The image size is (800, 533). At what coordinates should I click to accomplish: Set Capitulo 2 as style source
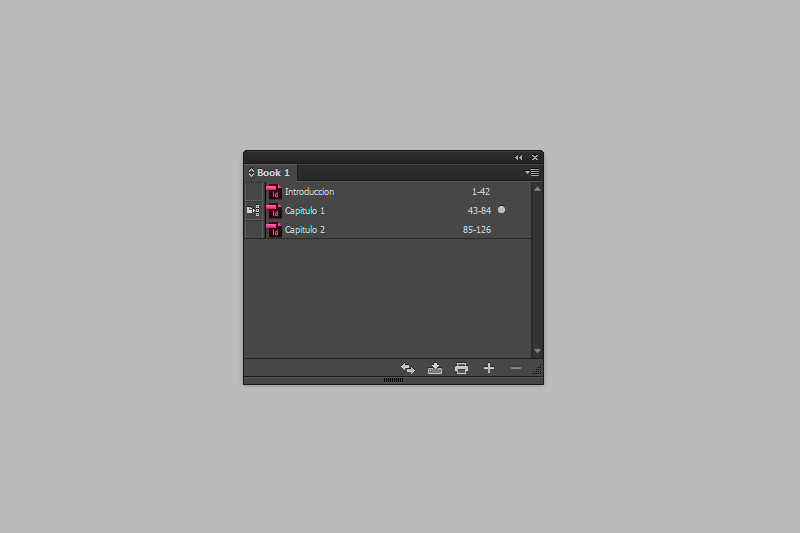tap(254, 230)
